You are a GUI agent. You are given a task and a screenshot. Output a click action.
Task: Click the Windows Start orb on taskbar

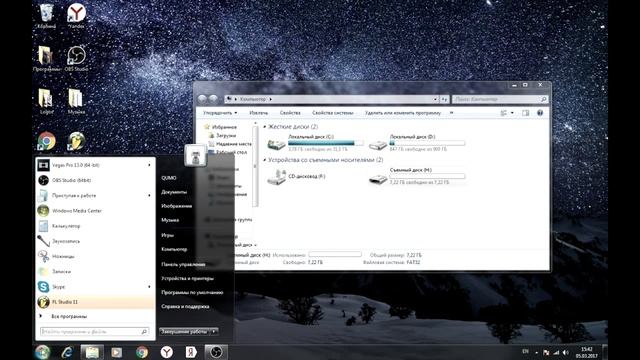tap(42, 352)
